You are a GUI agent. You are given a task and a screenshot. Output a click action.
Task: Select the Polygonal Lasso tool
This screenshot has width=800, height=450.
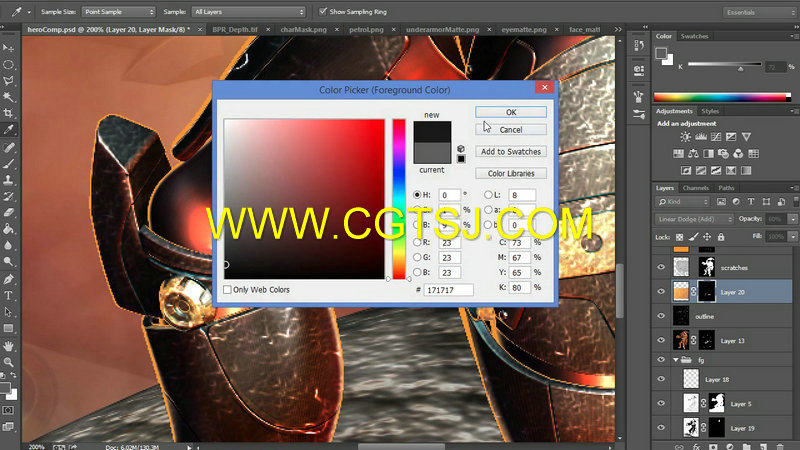pos(8,81)
